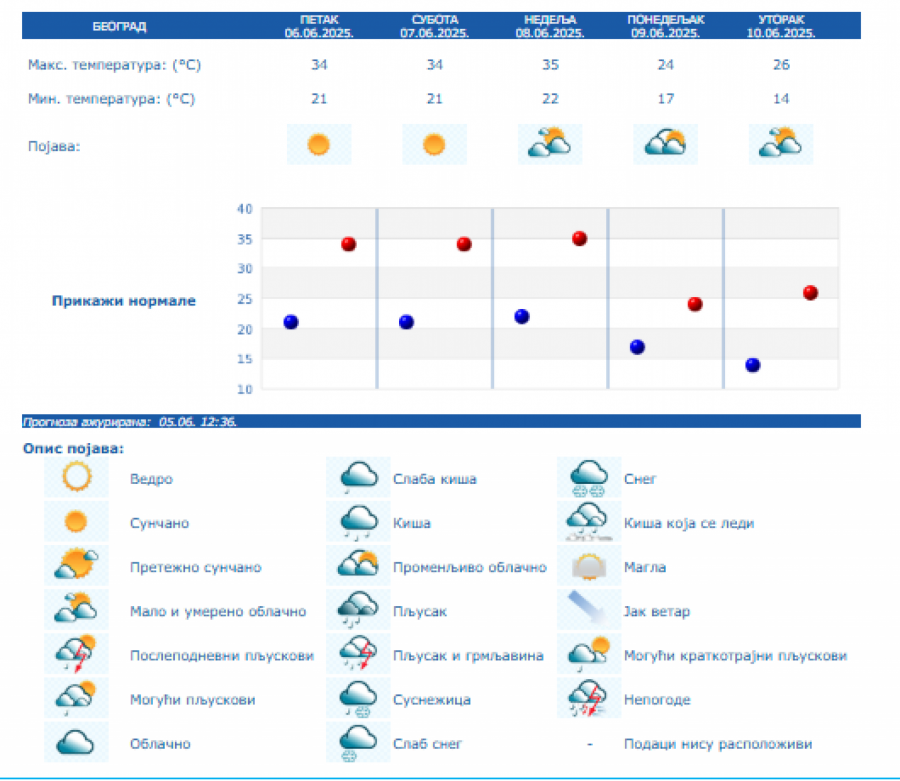900x781 pixels.
Task: Select the ПЕТАК 06.06.2025 column header
Action: (318, 26)
